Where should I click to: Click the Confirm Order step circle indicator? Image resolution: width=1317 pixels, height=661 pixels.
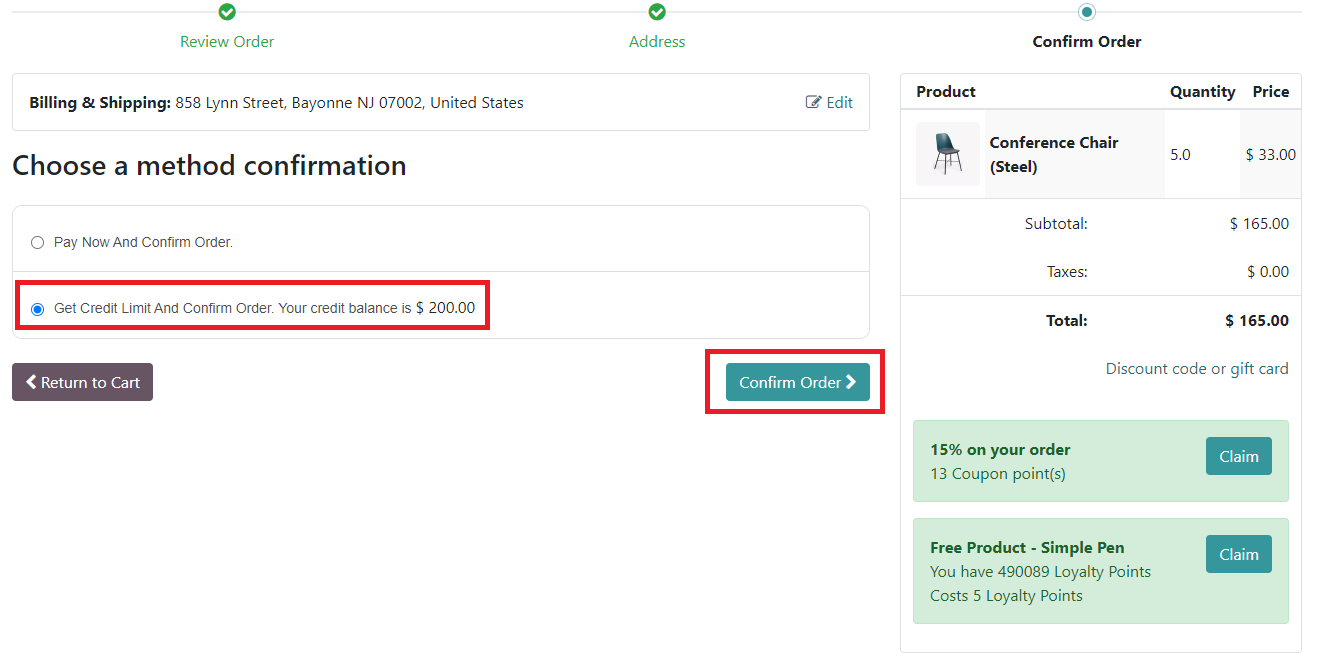tap(1087, 12)
